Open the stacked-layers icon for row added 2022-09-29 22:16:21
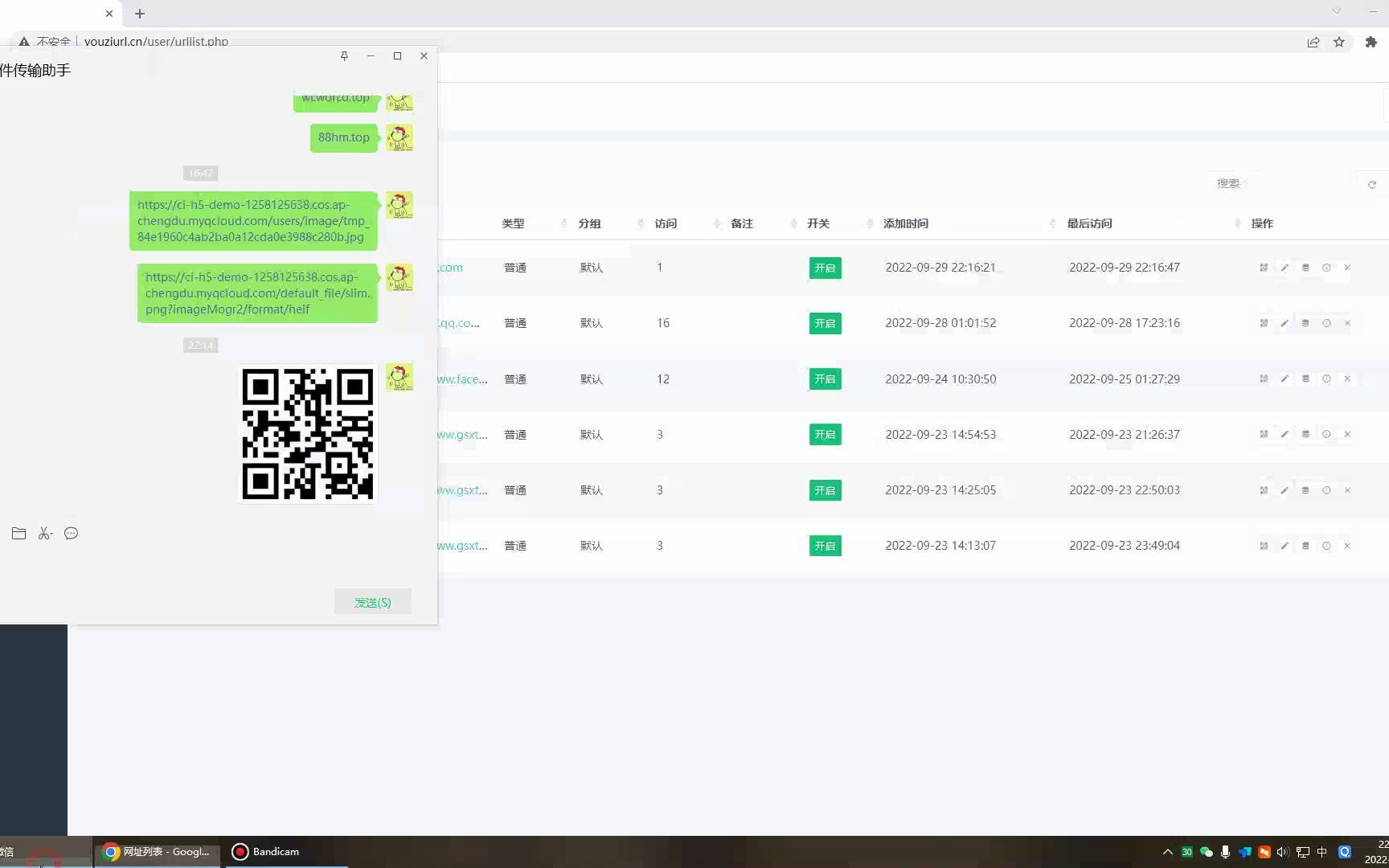 point(1305,268)
